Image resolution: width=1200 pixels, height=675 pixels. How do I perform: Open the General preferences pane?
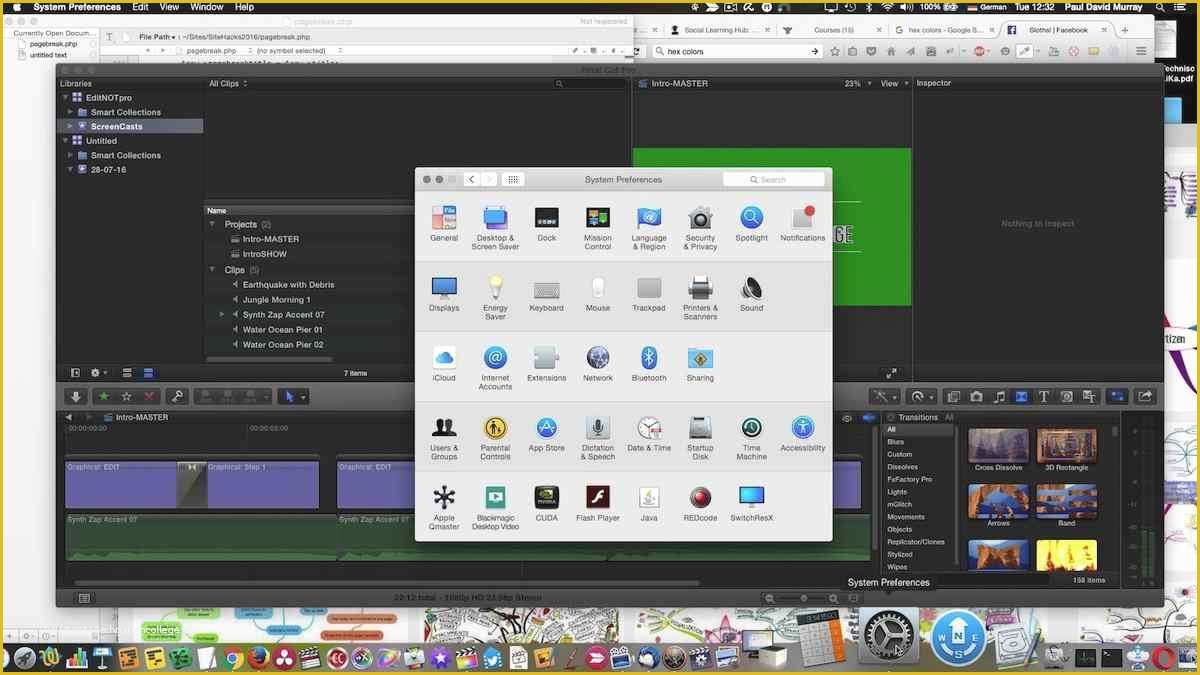coord(444,225)
